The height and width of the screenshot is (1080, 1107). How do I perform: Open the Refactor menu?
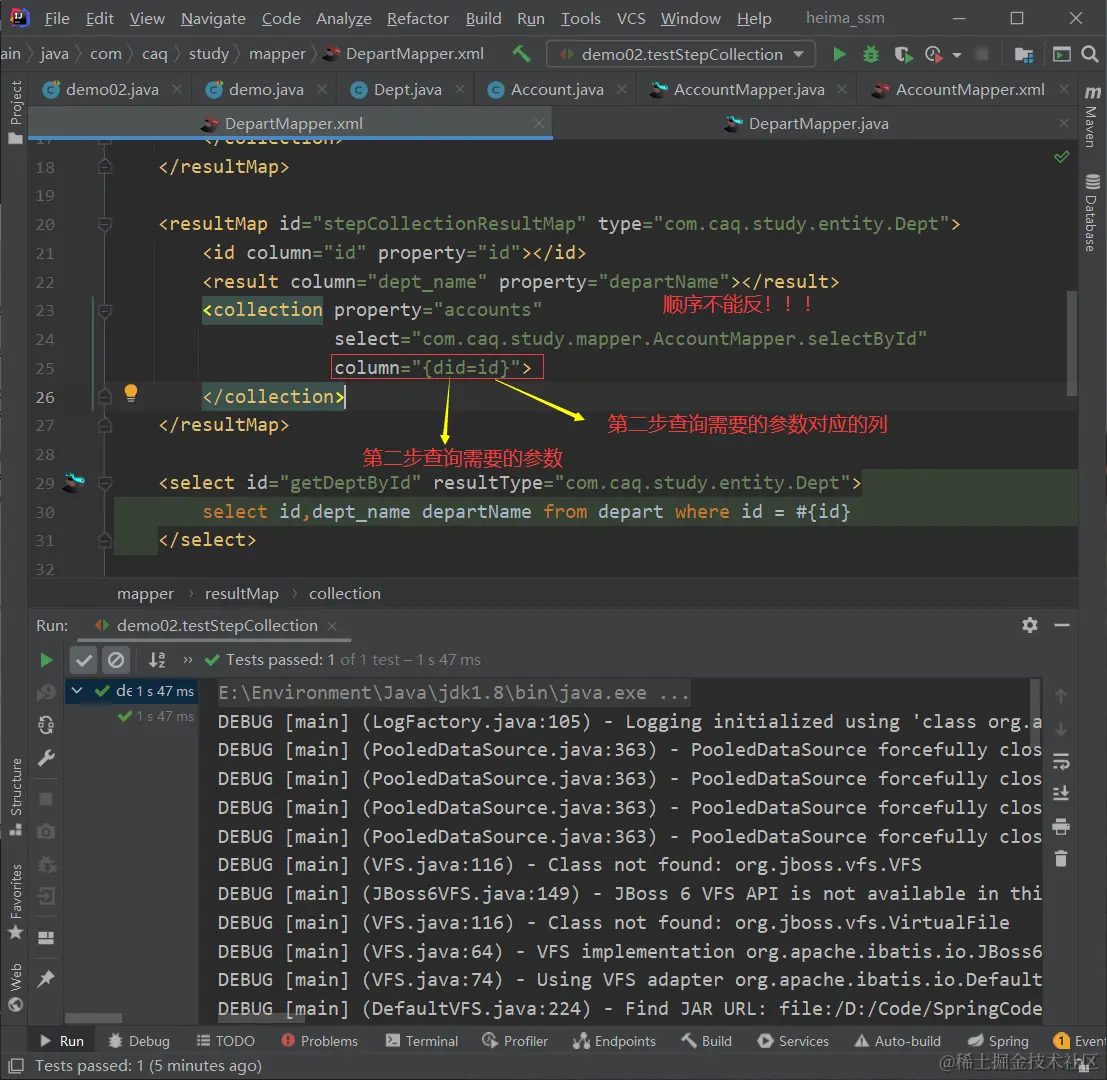tap(417, 18)
